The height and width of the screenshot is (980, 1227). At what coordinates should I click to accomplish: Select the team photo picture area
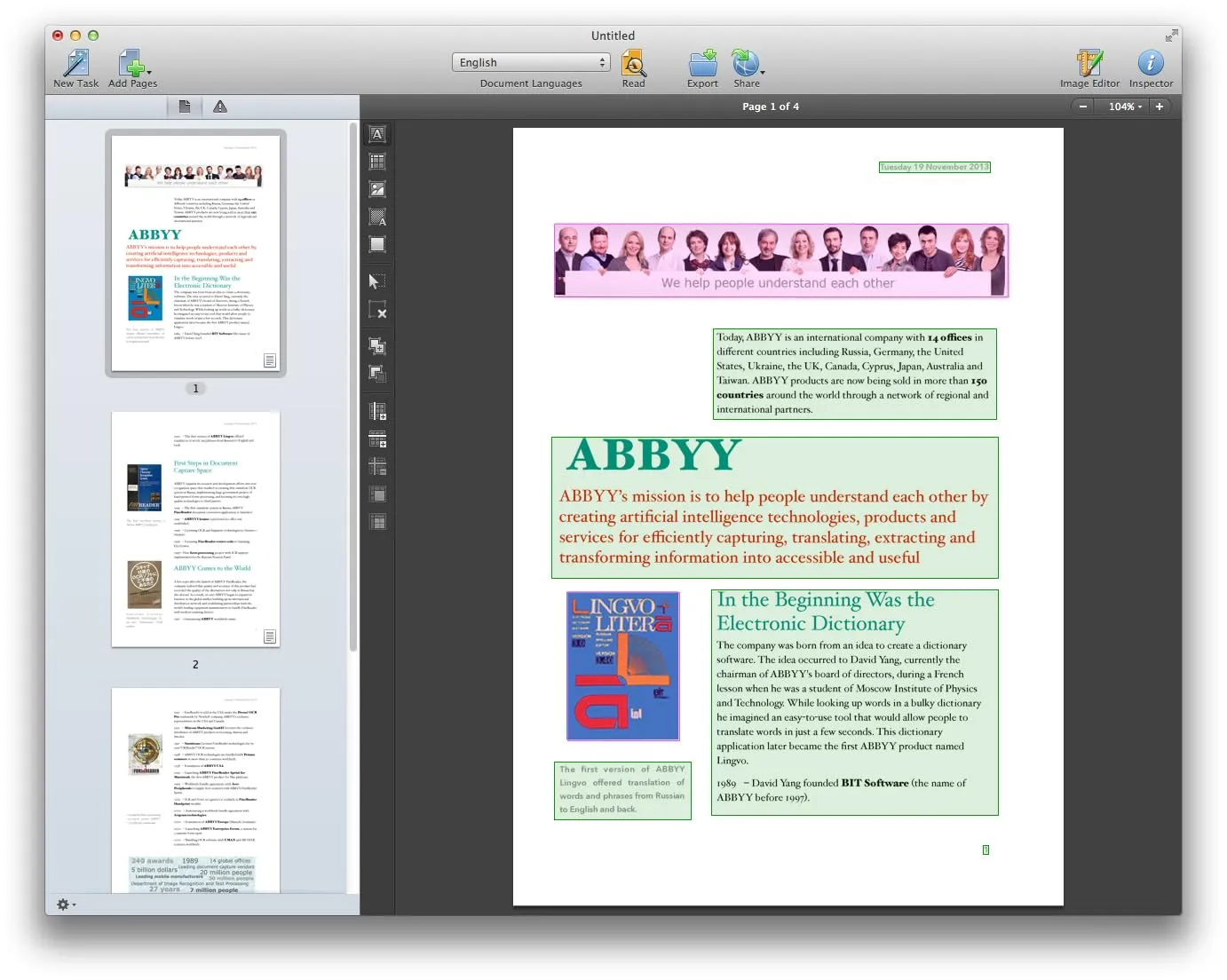[781, 260]
